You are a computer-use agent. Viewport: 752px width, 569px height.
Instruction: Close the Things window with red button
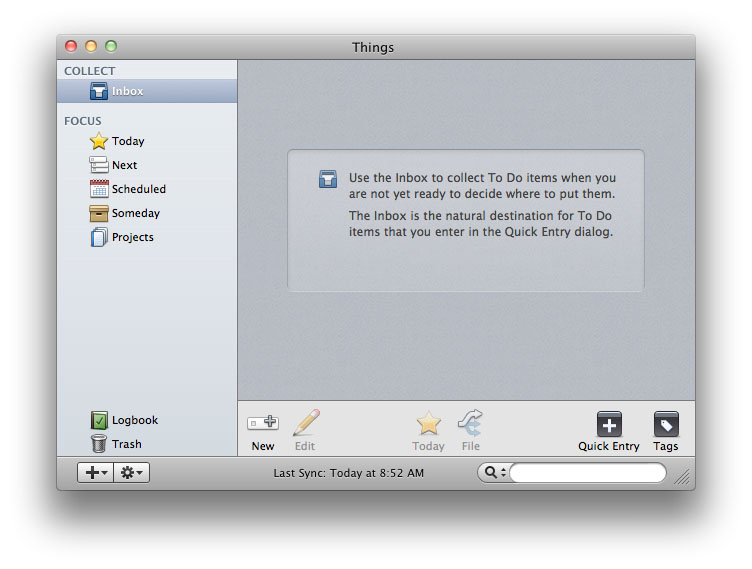71,46
